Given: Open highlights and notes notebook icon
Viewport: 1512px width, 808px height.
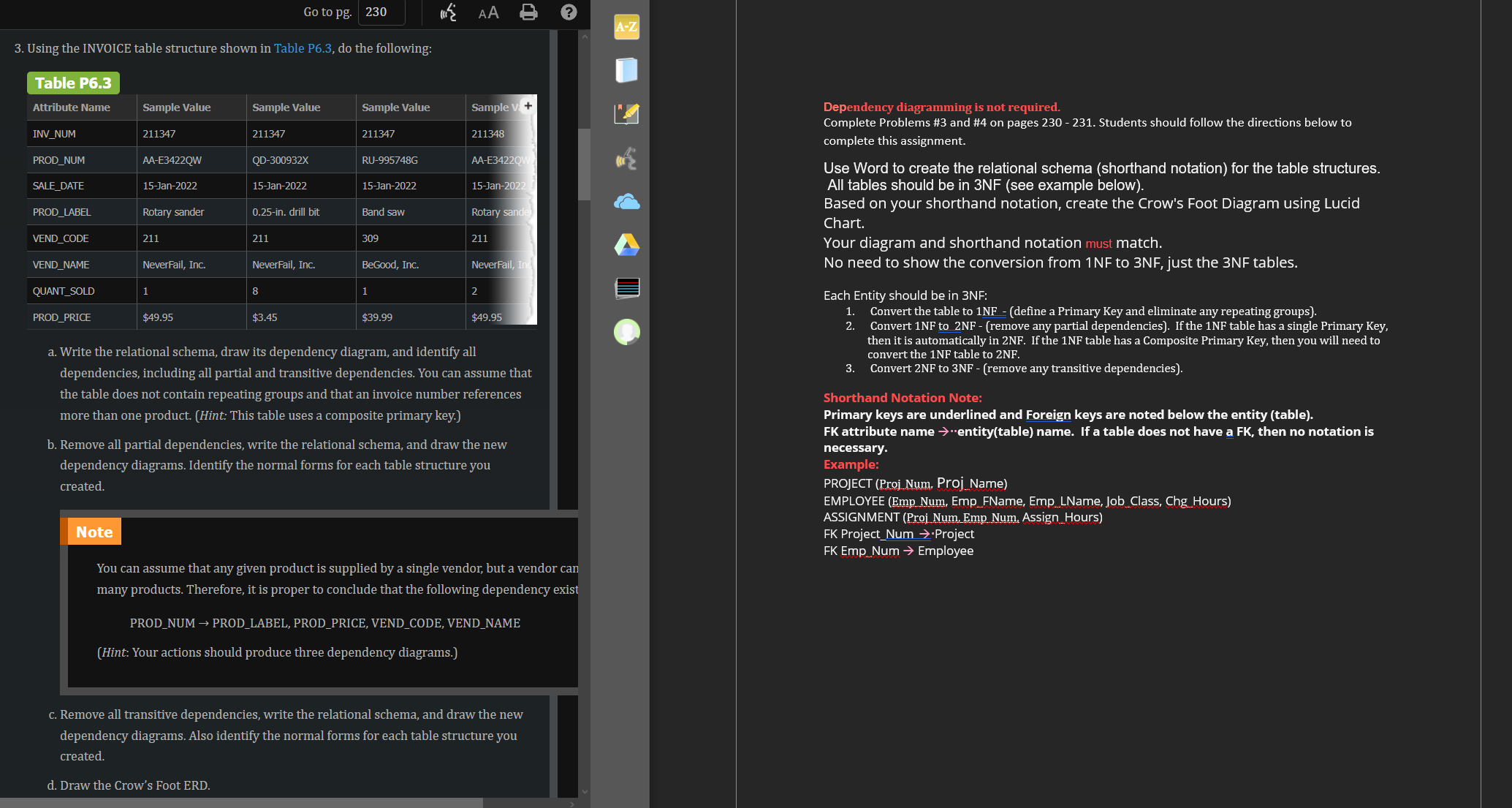Looking at the screenshot, I should coord(626,113).
